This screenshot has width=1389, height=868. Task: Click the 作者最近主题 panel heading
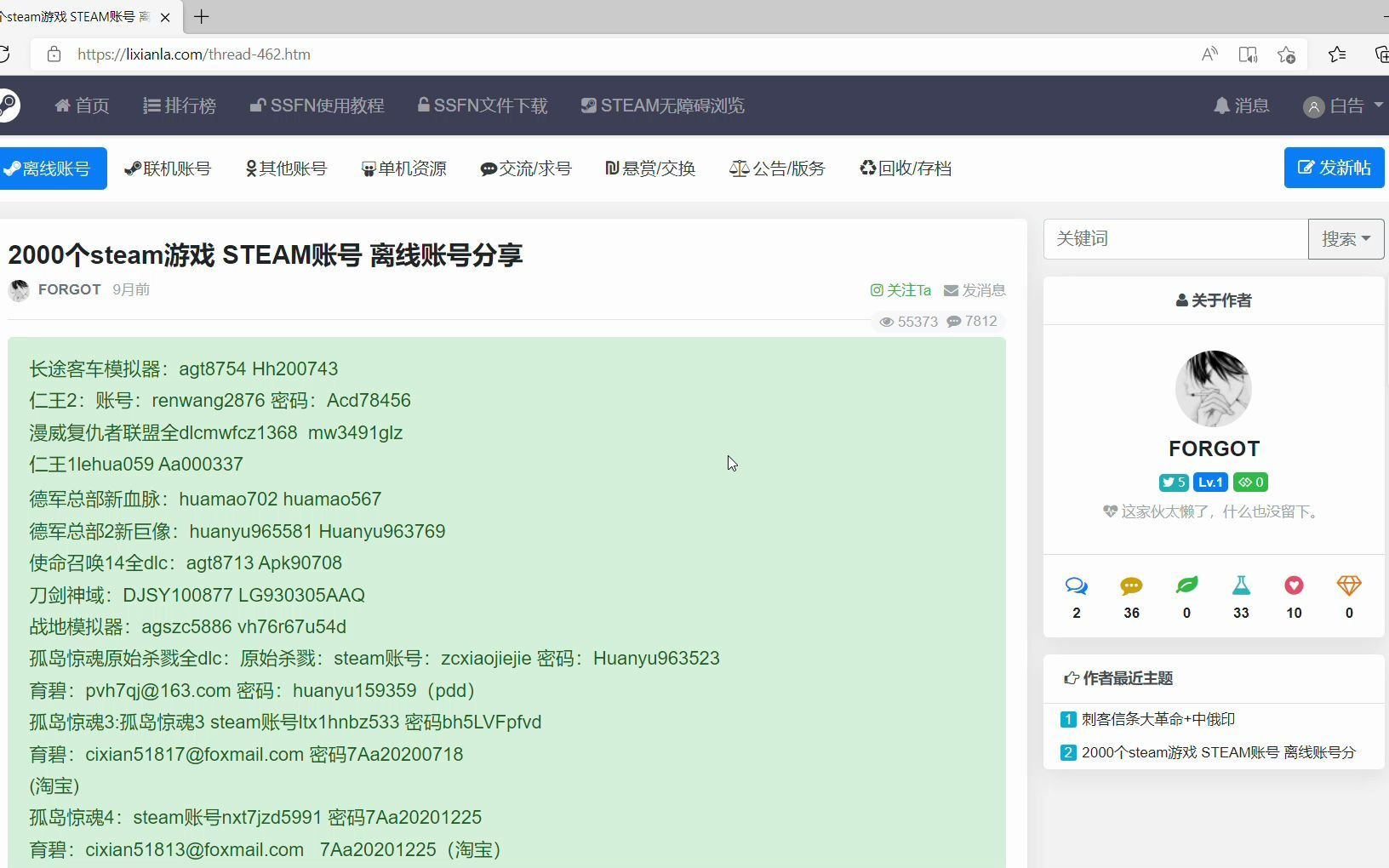coord(1119,678)
